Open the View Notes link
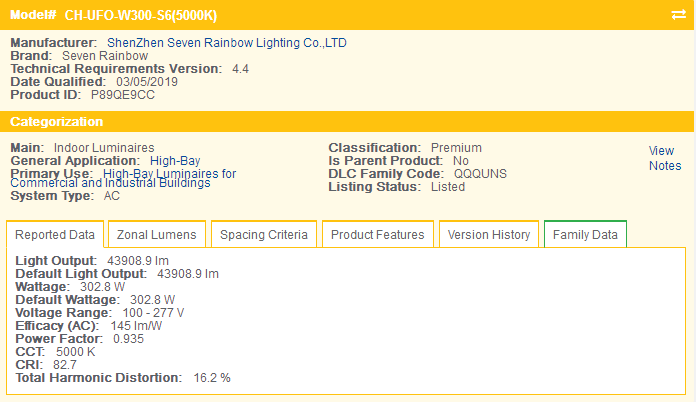 pos(664,158)
